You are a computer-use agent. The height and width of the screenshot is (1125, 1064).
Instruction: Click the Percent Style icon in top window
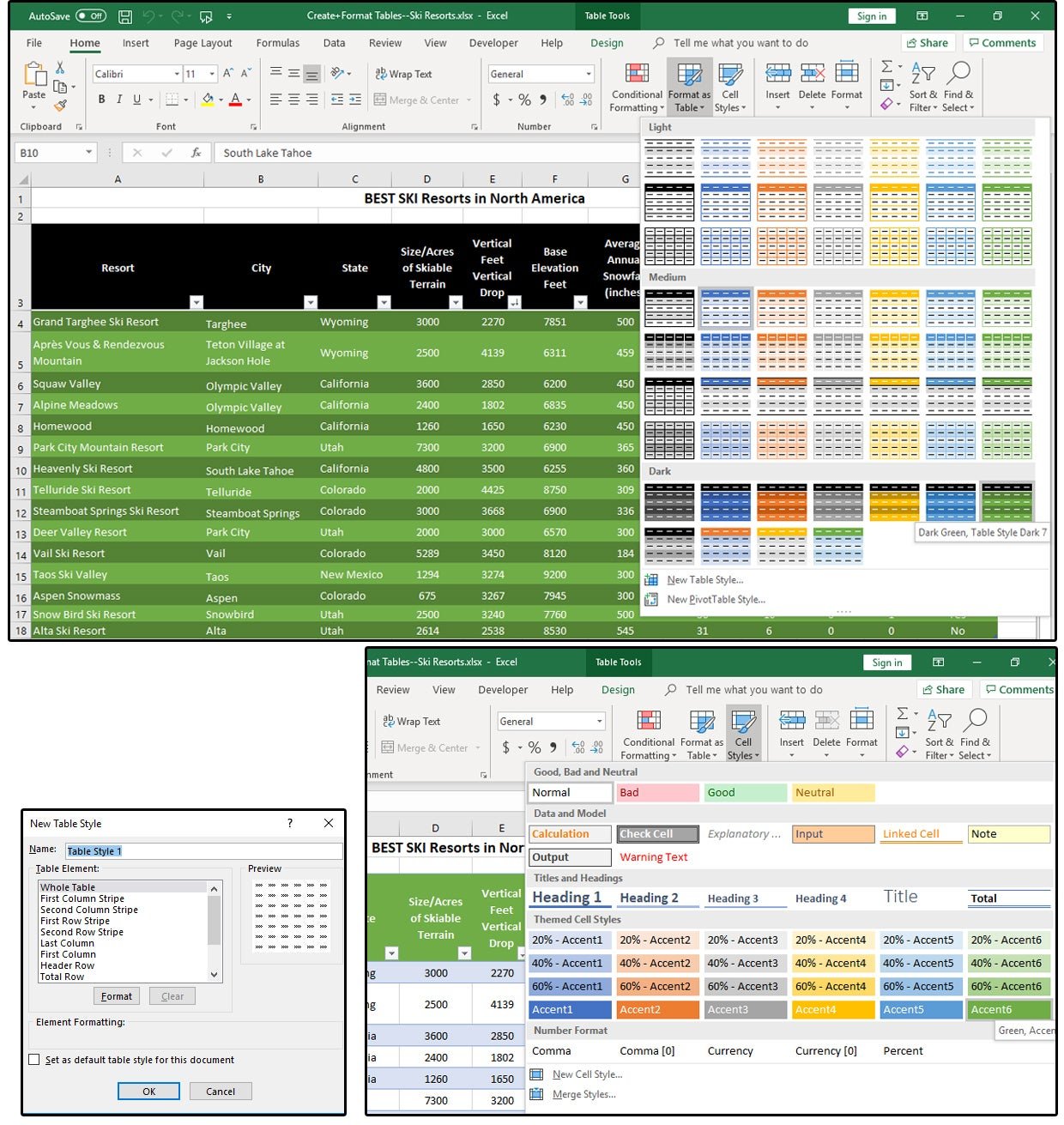click(x=524, y=100)
